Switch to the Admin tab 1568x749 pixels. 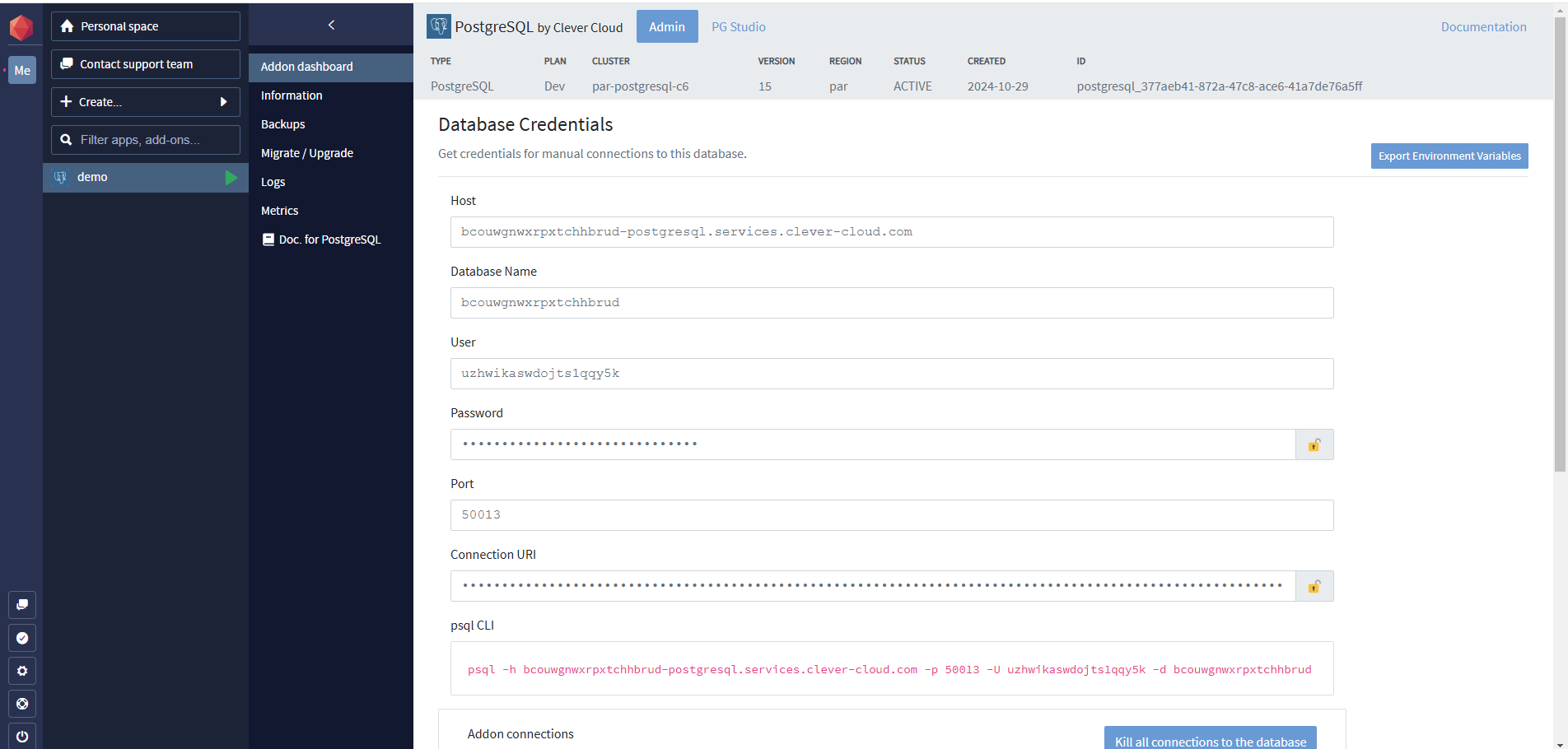(667, 26)
